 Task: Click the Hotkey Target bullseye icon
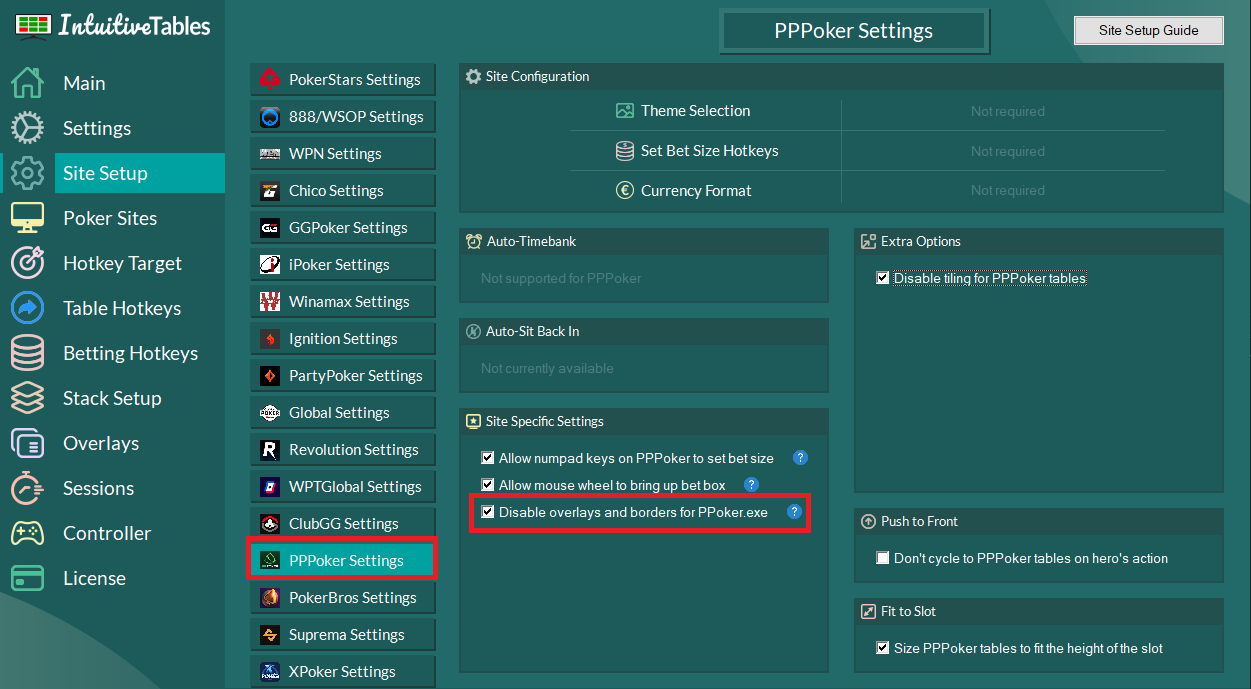click(x=27, y=263)
